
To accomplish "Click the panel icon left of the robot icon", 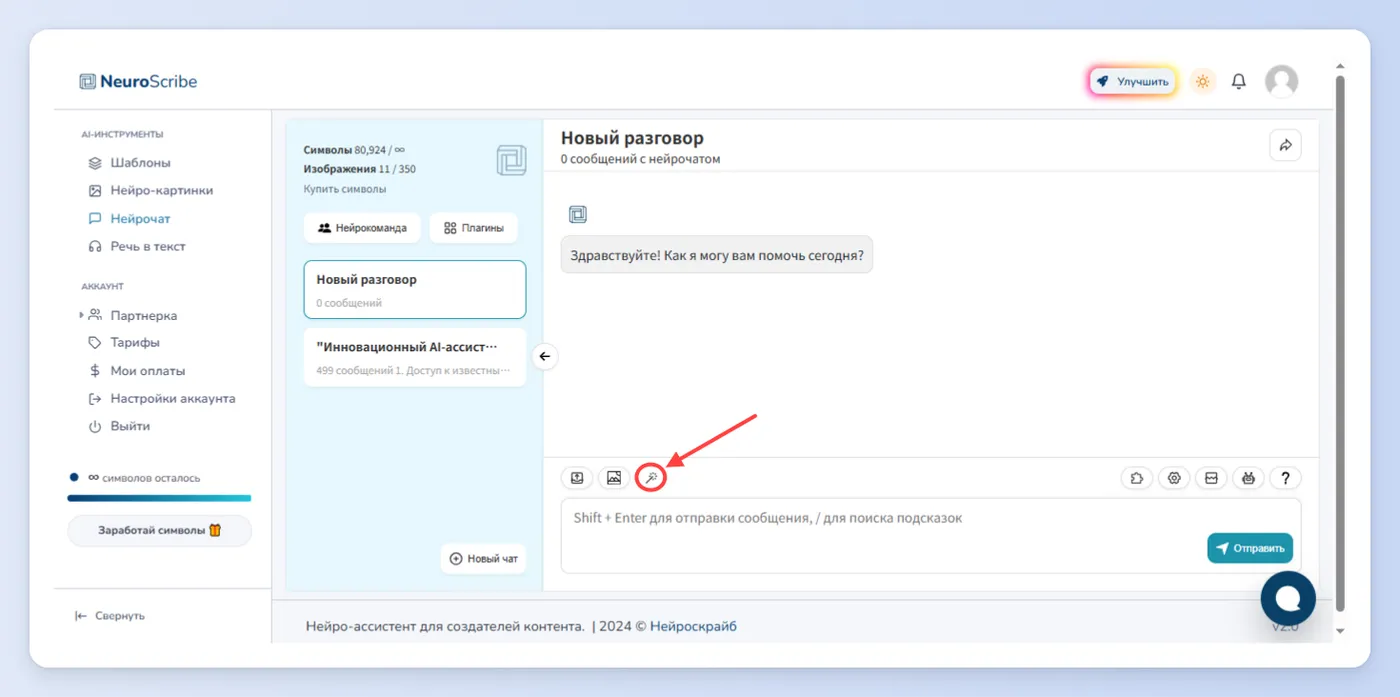I will [1211, 478].
